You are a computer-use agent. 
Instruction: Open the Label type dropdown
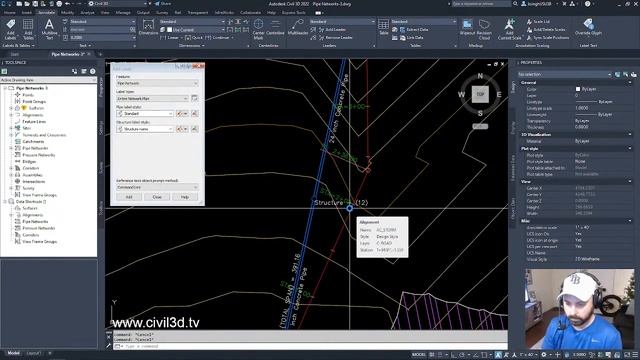coord(152,98)
